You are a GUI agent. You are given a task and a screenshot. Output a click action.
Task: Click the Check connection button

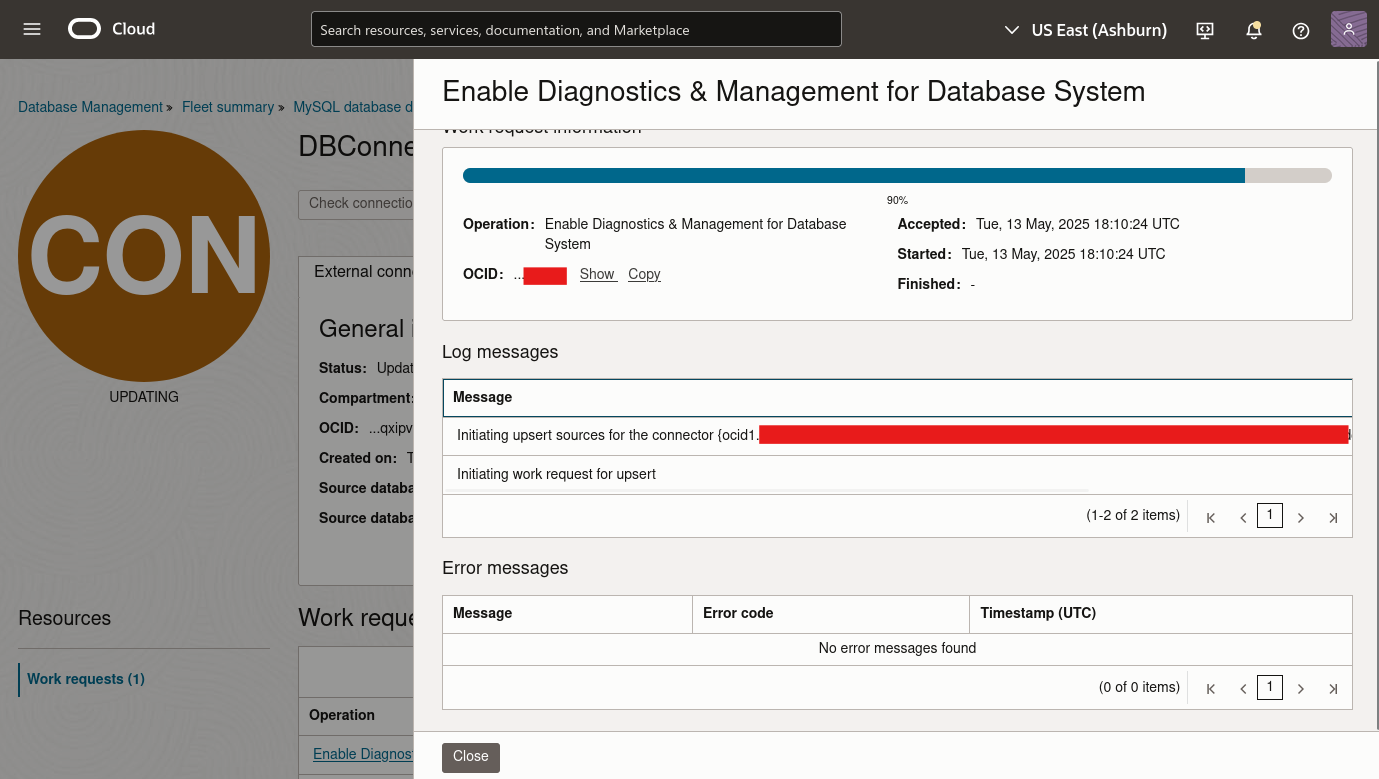point(360,204)
